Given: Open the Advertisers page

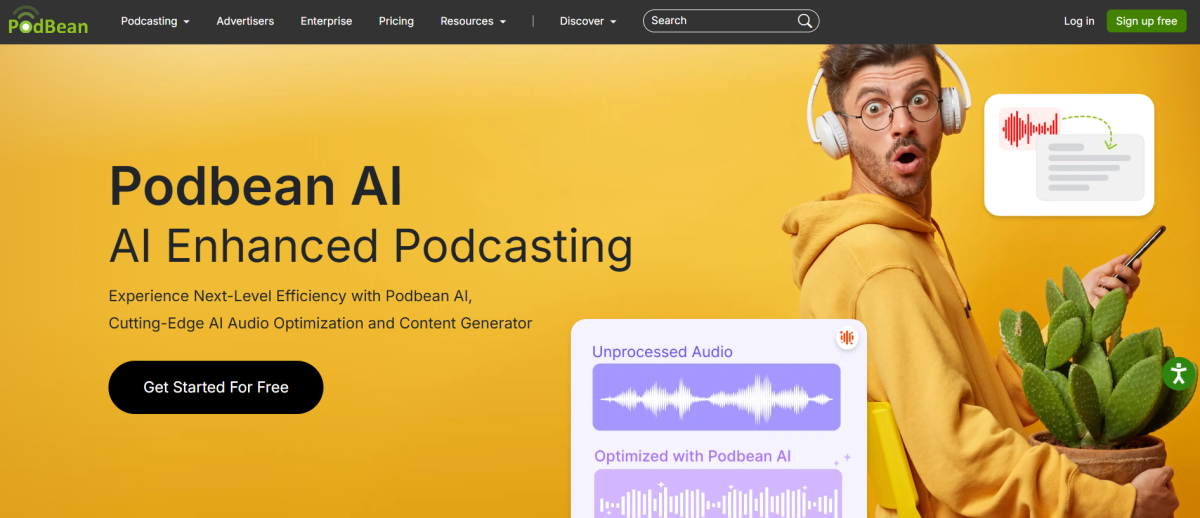Looking at the screenshot, I should (245, 21).
